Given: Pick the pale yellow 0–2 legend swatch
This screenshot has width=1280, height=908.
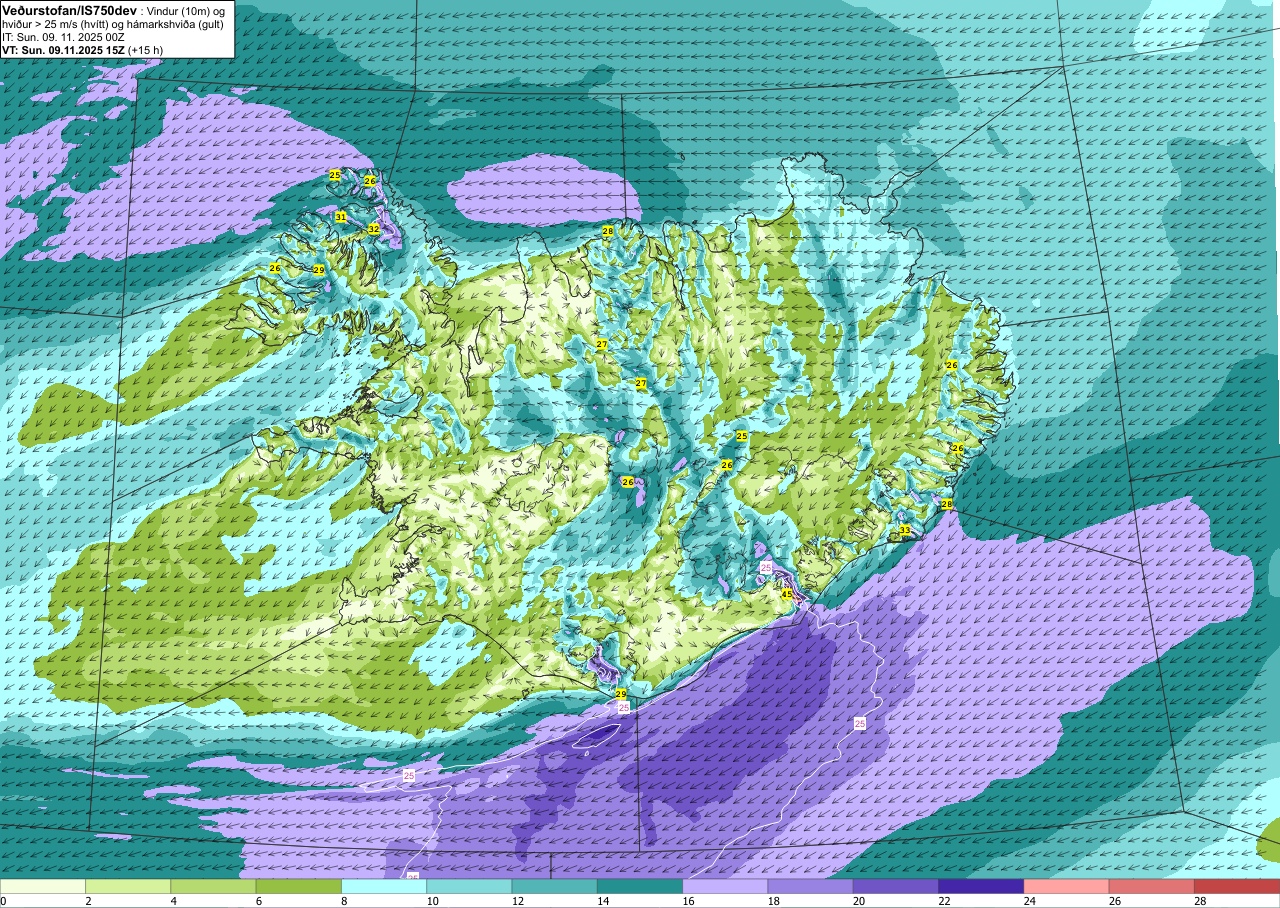Looking at the screenshot, I should [43, 886].
